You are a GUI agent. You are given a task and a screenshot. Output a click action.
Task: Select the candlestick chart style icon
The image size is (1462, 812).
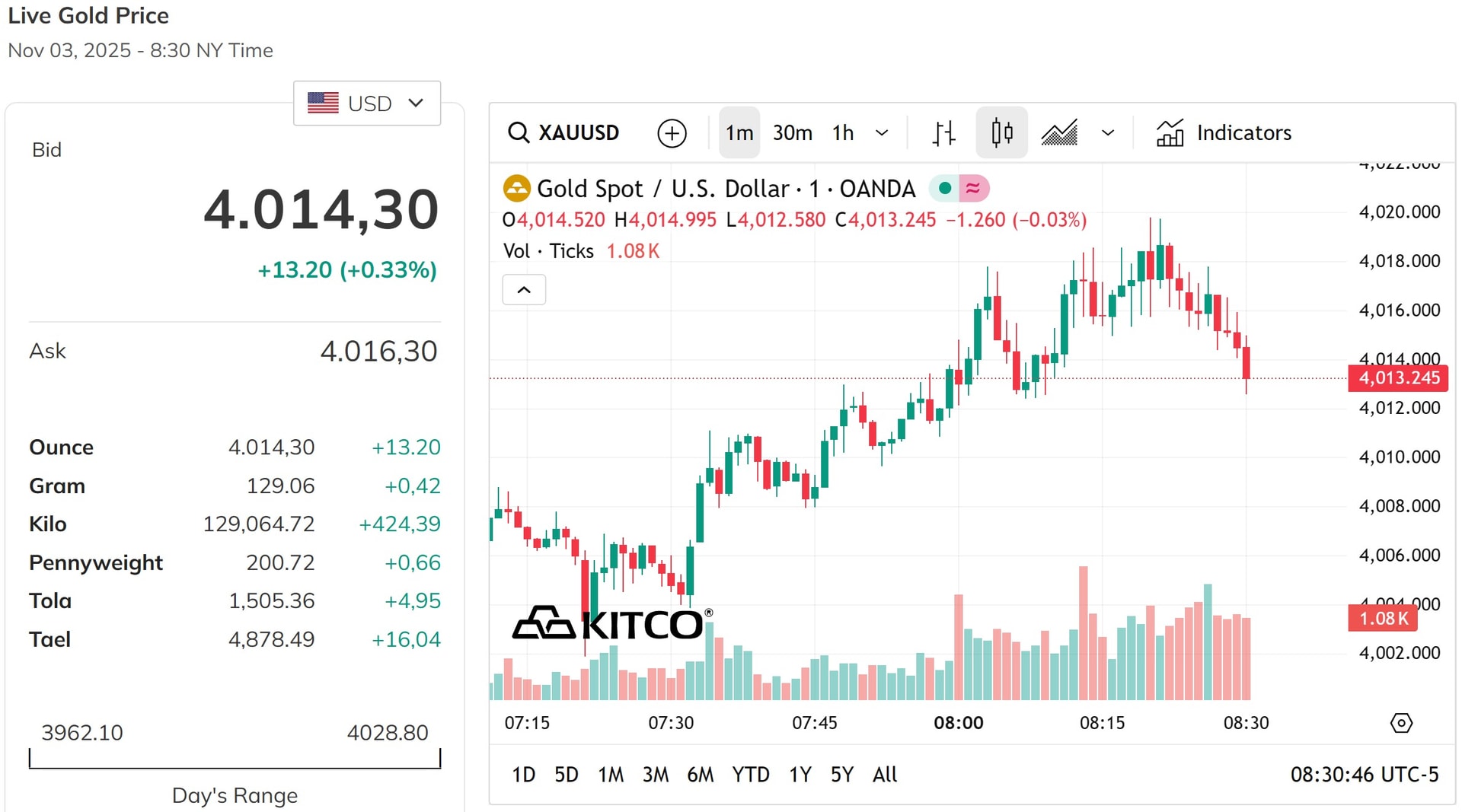point(1001,132)
